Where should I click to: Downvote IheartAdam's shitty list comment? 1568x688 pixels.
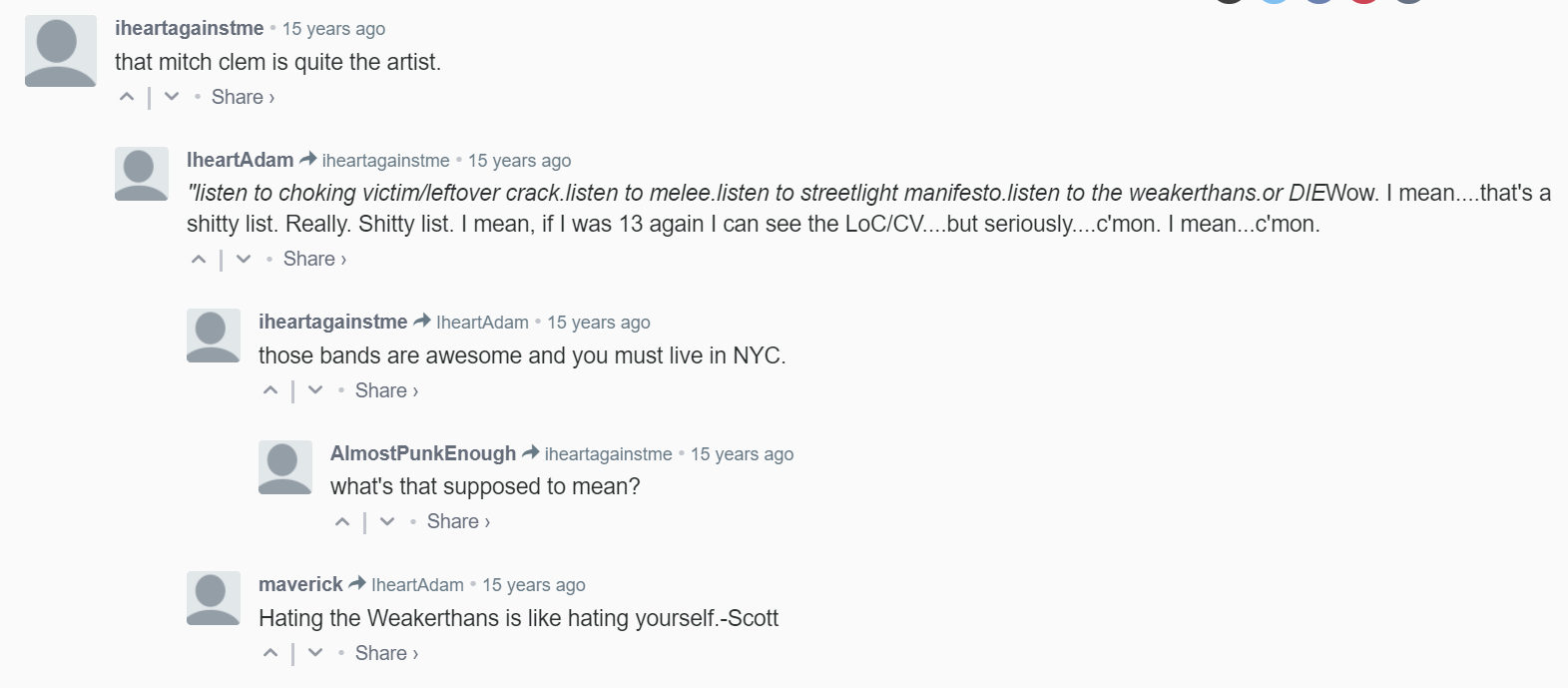click(x=244, y=260)
